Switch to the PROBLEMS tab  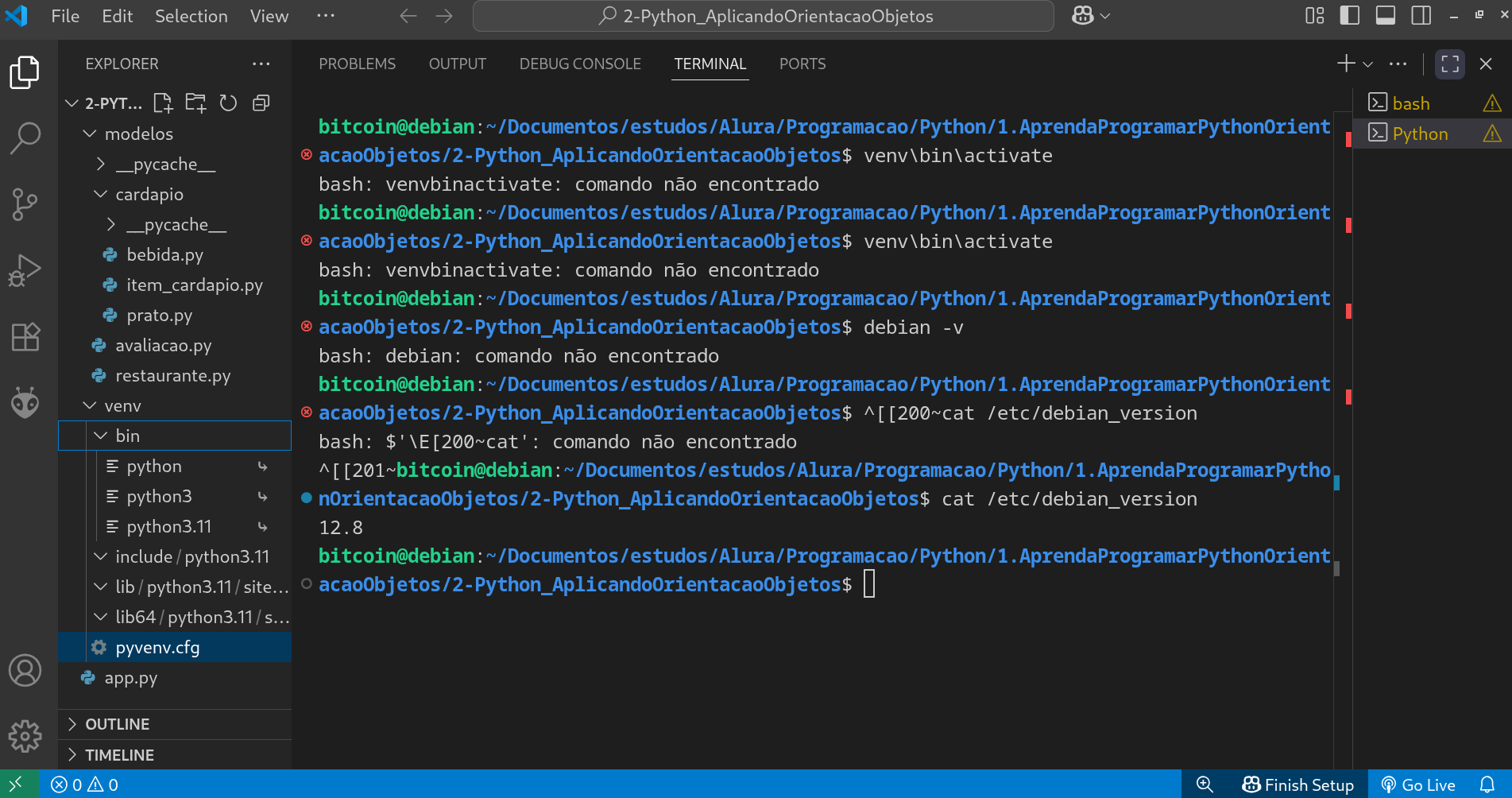357,64
